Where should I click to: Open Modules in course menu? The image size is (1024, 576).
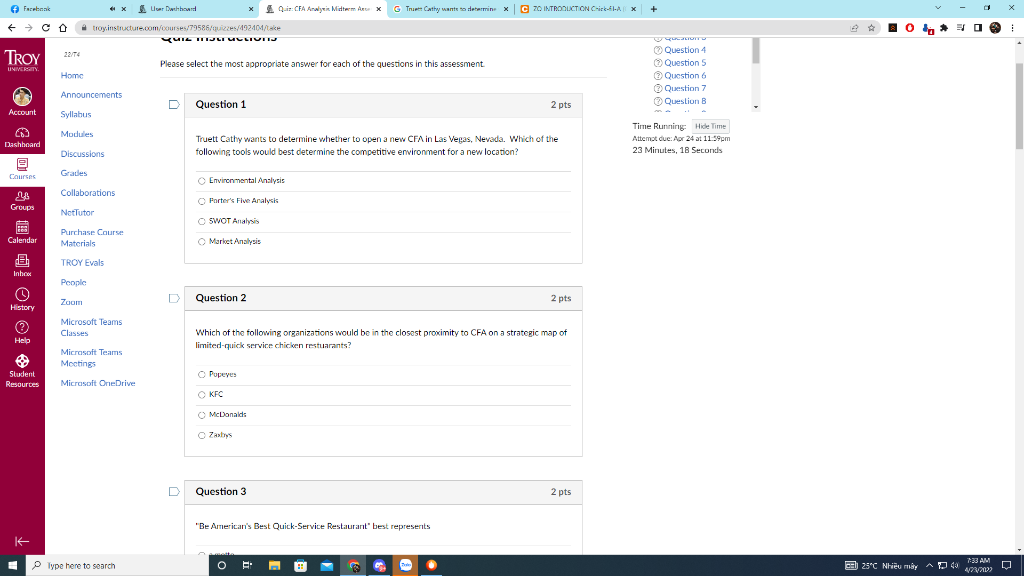coord(77,134)
